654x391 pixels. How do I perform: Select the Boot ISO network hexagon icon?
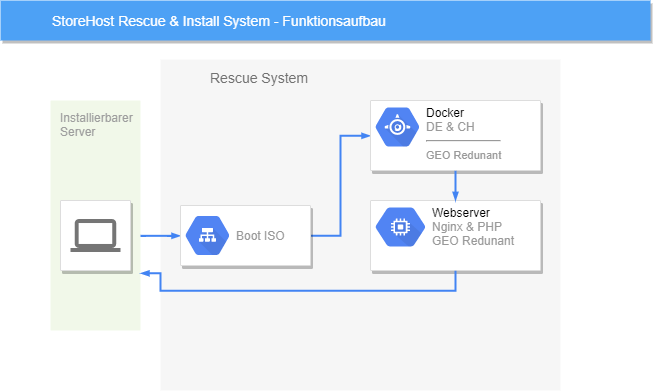(x=207, y=235)
